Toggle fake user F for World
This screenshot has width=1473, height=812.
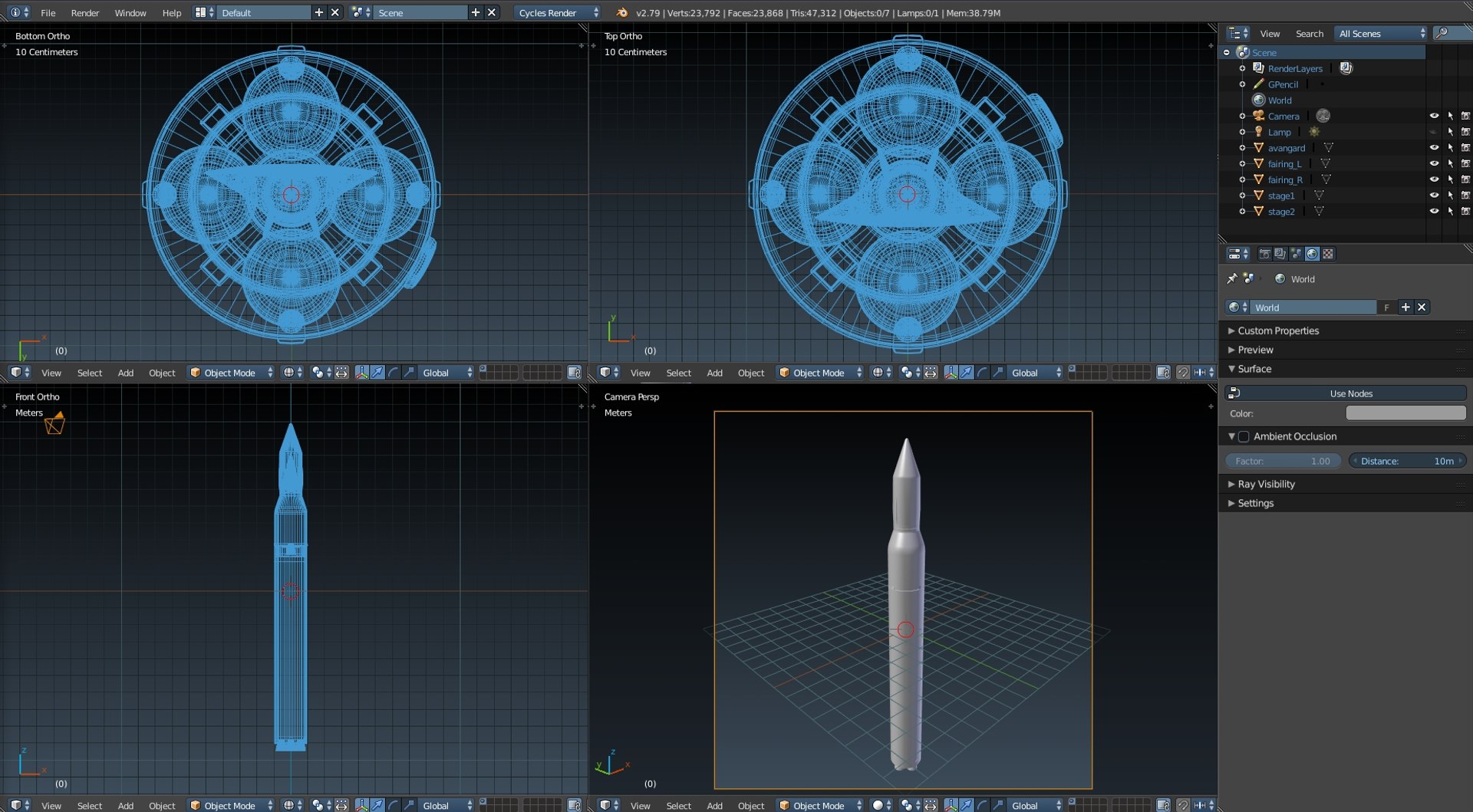click(1387, 307)
